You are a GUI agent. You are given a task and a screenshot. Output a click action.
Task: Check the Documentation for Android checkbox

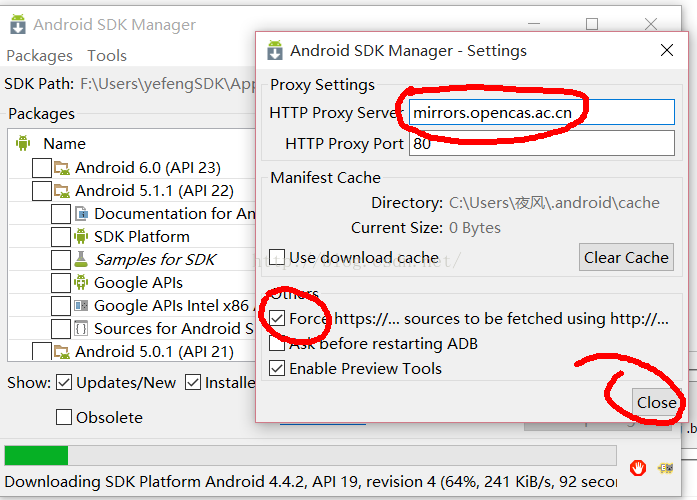tap(61, 214)
